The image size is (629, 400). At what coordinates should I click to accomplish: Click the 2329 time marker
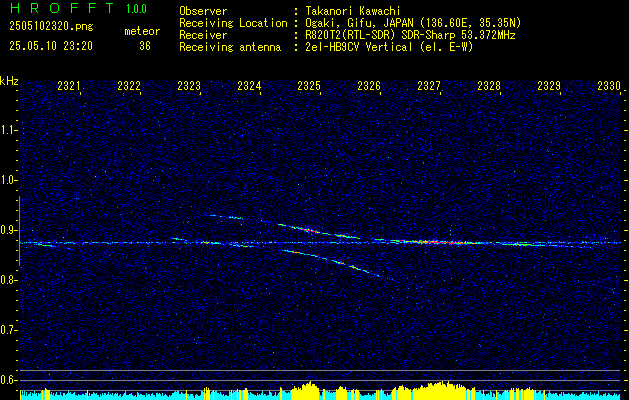tap(549, 86)
